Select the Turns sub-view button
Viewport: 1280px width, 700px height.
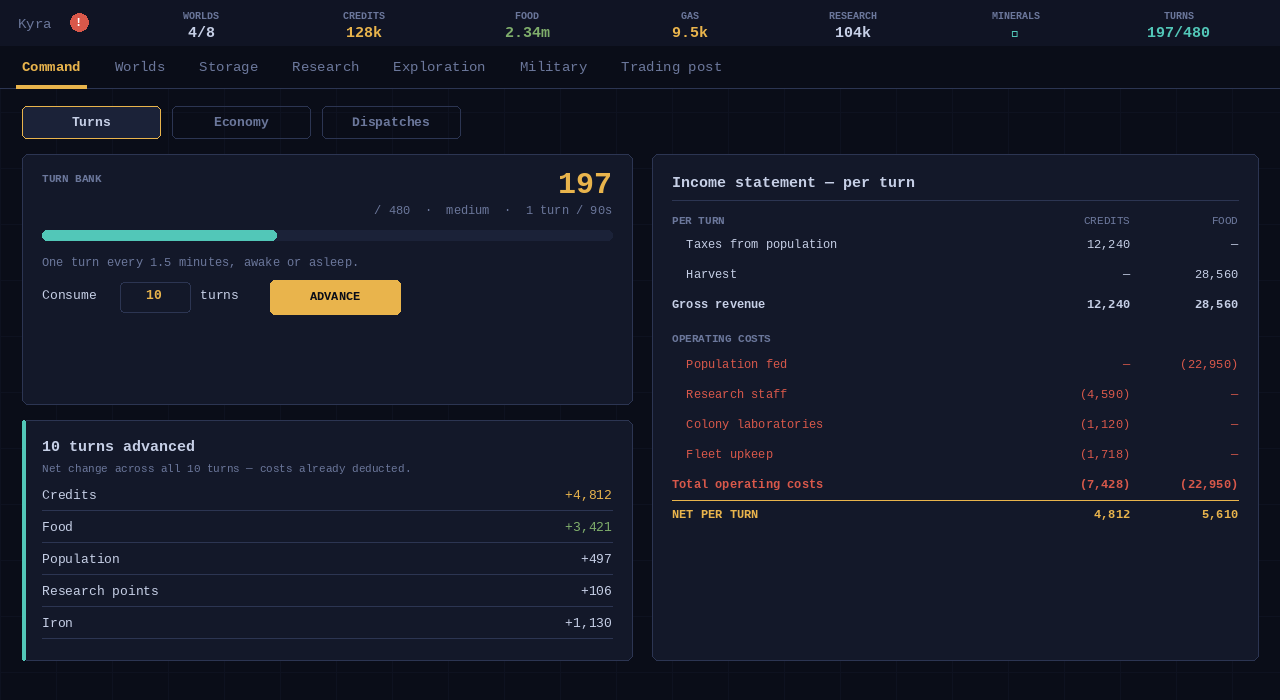(x=91, y=122)
